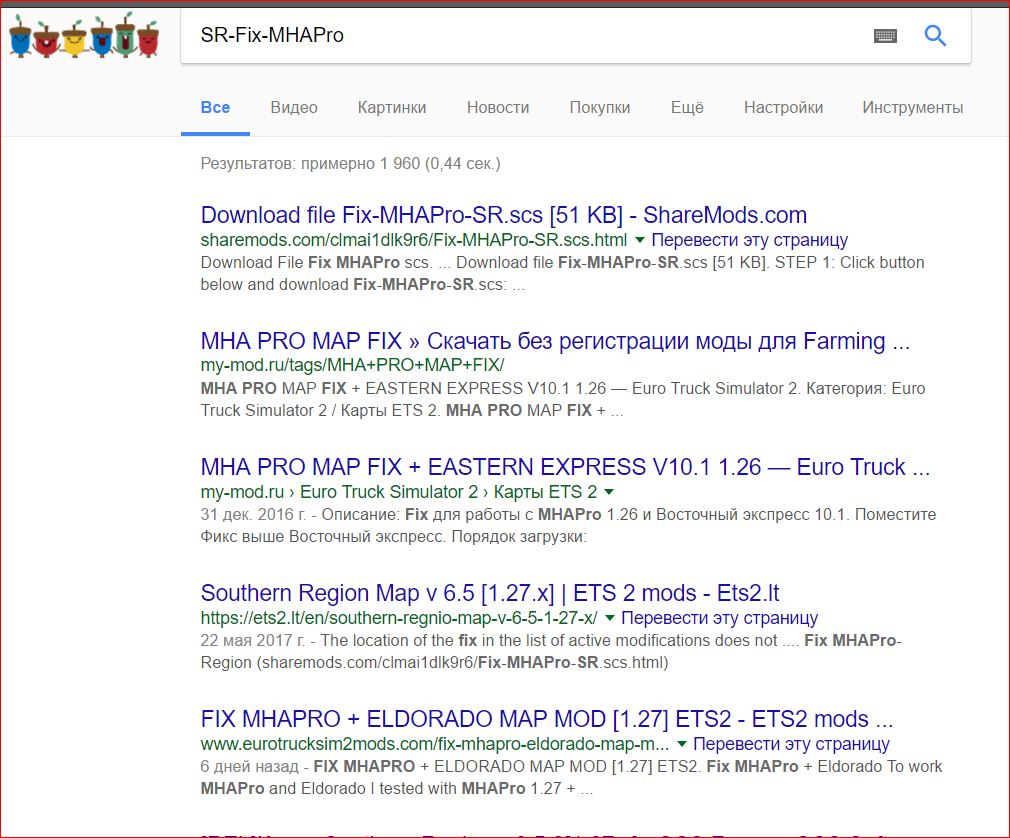Click the my-mod.ru breadcrumb URL text
This screenshot has height=838, width=1010.
tap(399, 492)
